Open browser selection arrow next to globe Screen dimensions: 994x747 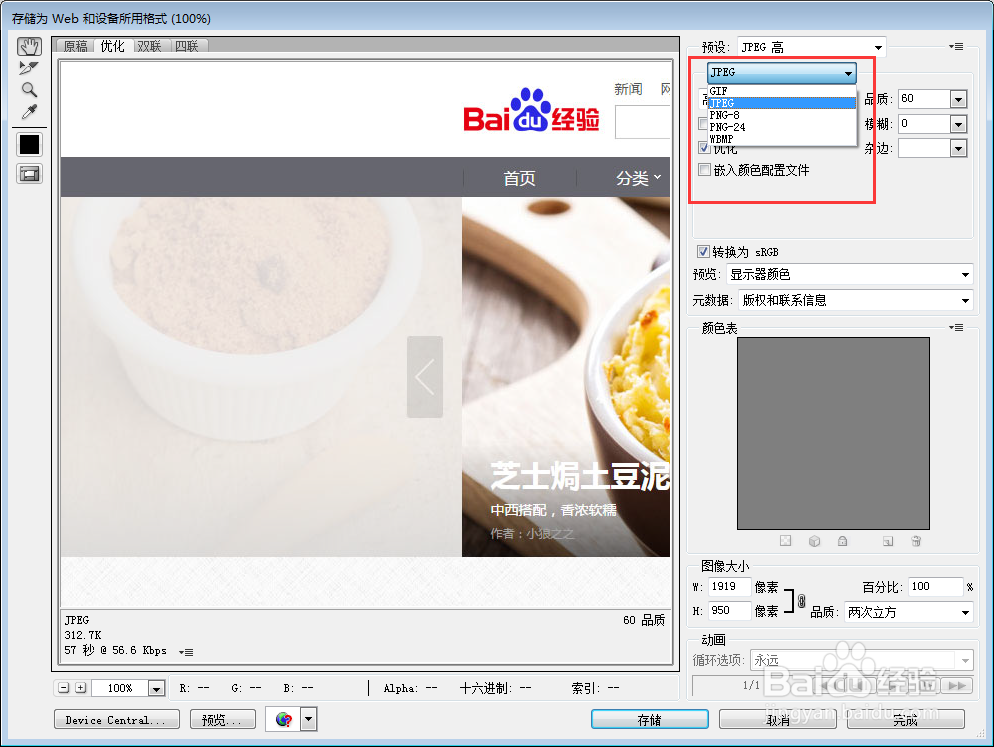tap(309, 719)
